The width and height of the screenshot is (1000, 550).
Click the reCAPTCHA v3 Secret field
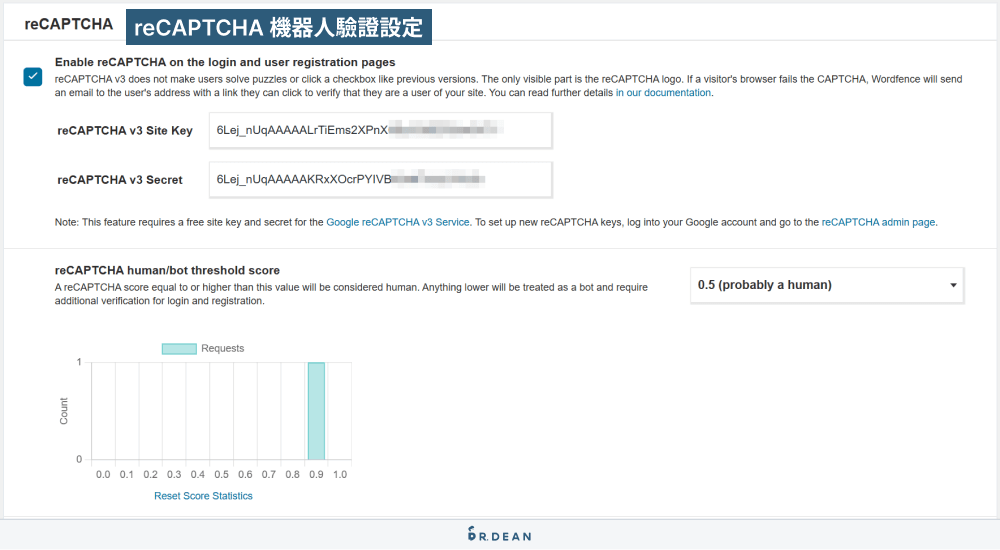pos(380,180)
